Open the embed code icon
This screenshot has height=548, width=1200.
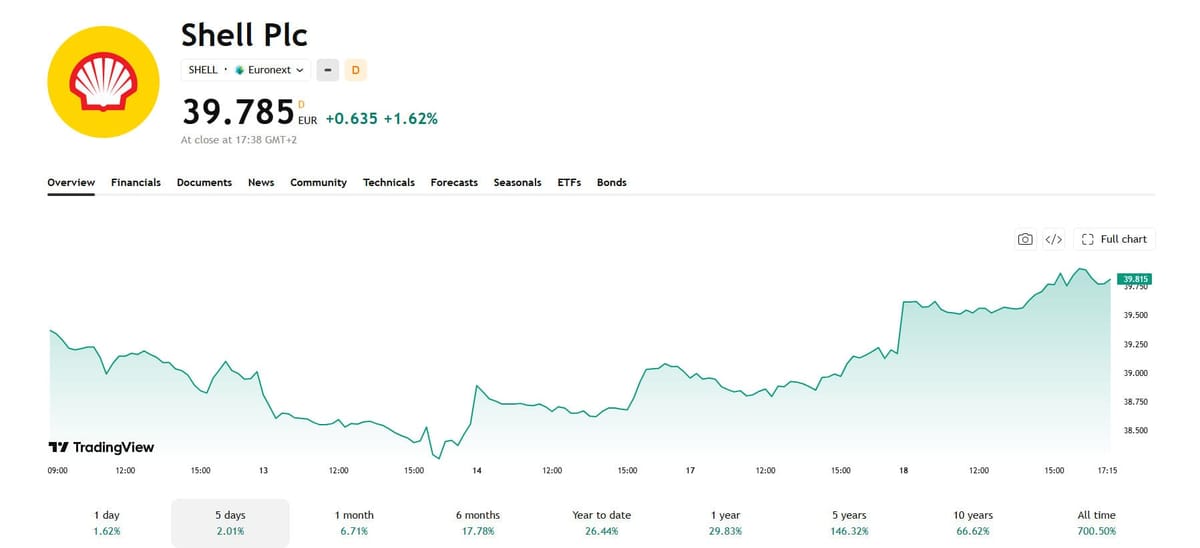pos(1053,239)
